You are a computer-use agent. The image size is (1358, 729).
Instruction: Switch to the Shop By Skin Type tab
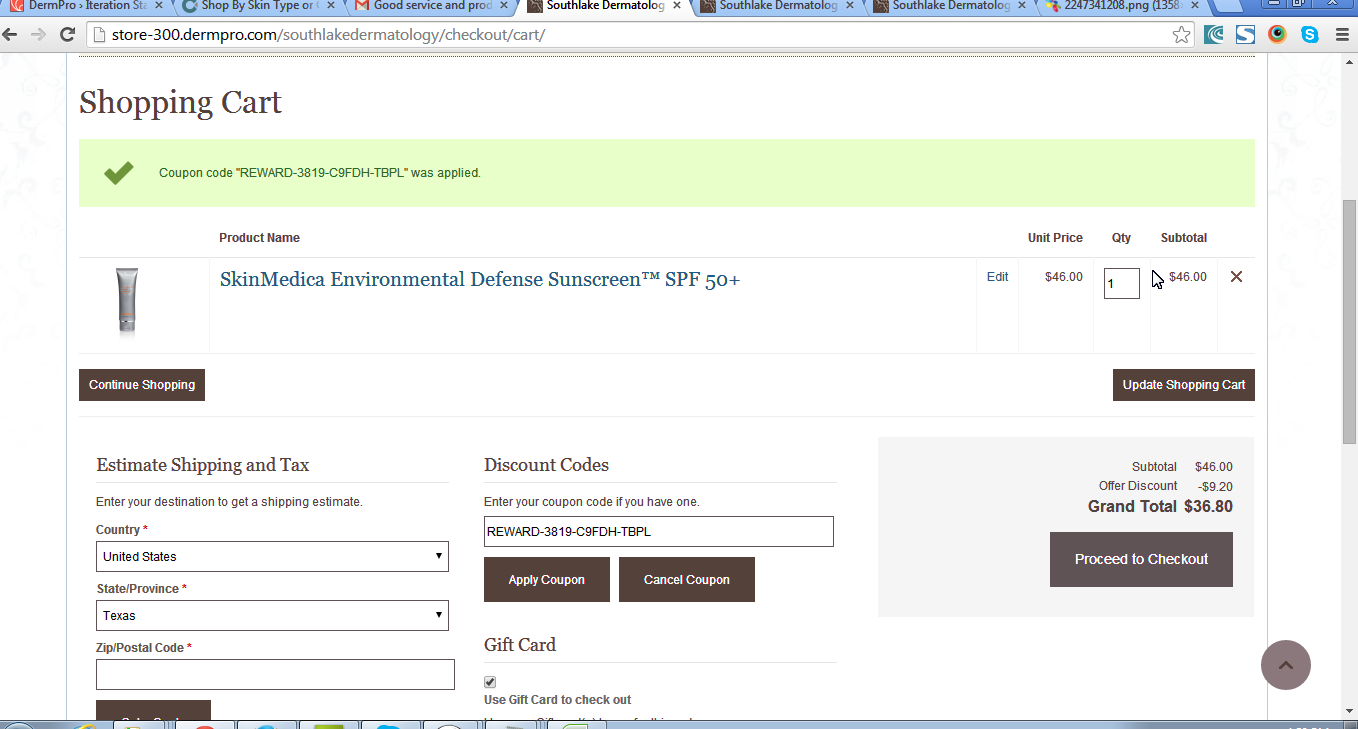(x=257, y=6)
